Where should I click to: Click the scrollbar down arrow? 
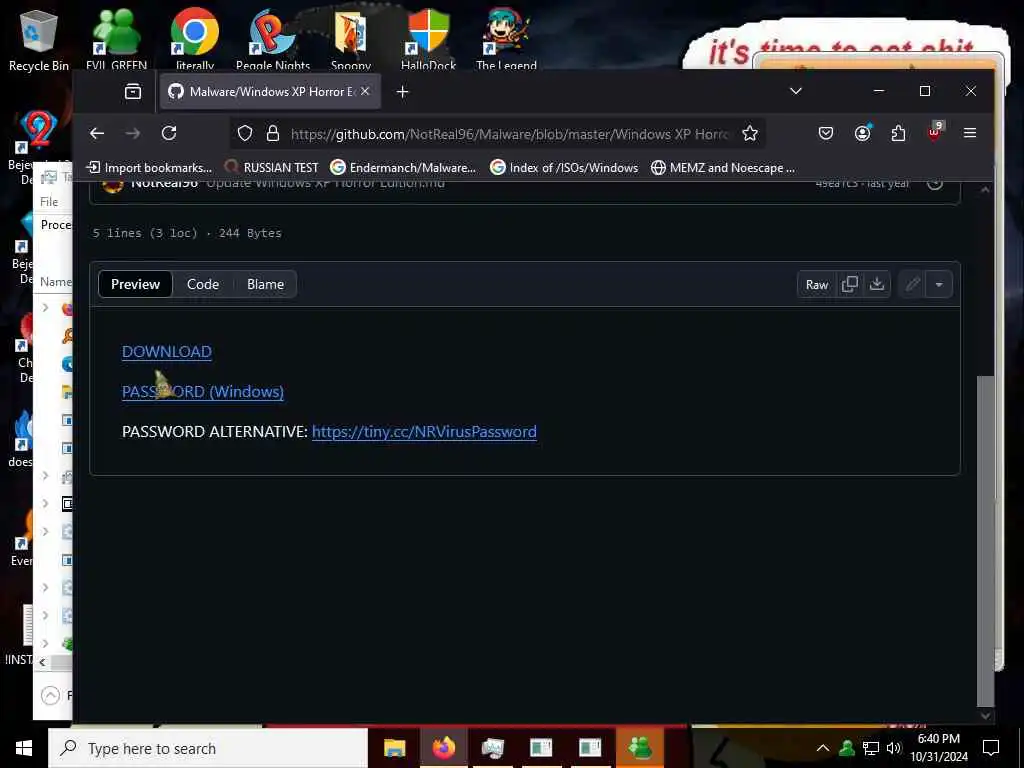(x=985, y=716)
